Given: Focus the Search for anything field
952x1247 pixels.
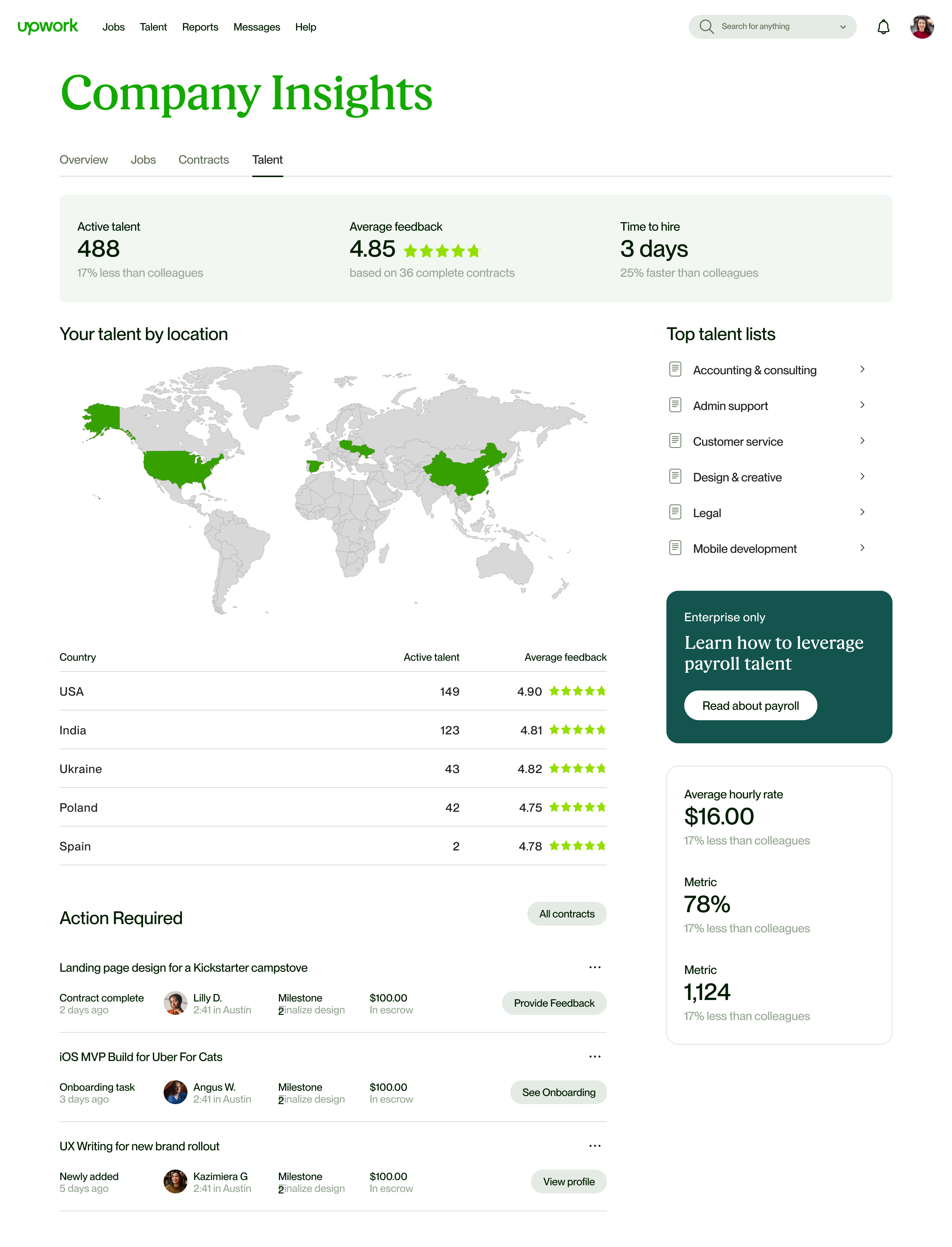Looking at the screenshot, I should point(772,27).
